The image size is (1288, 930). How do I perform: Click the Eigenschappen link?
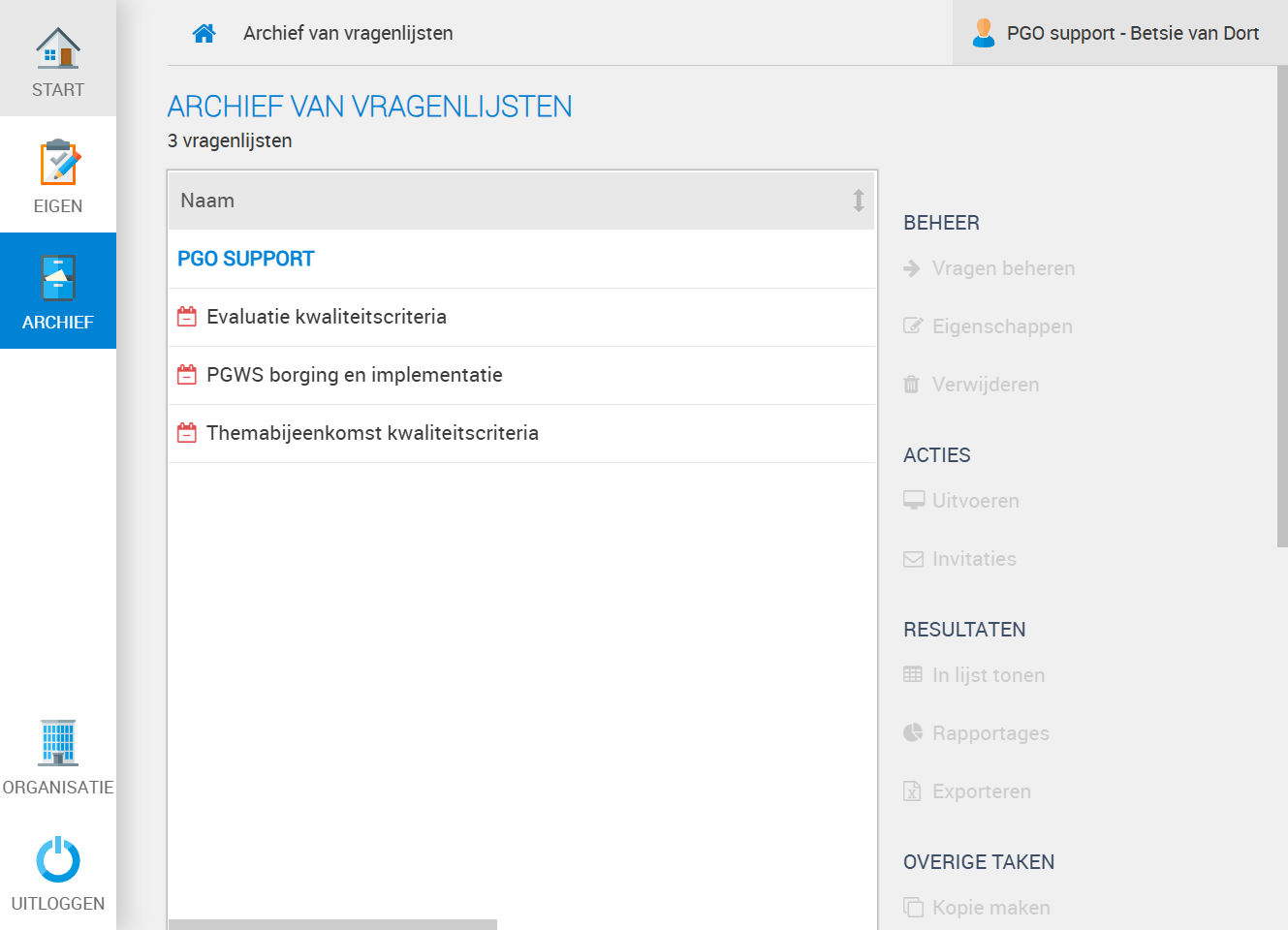(x=1002, y=326)
